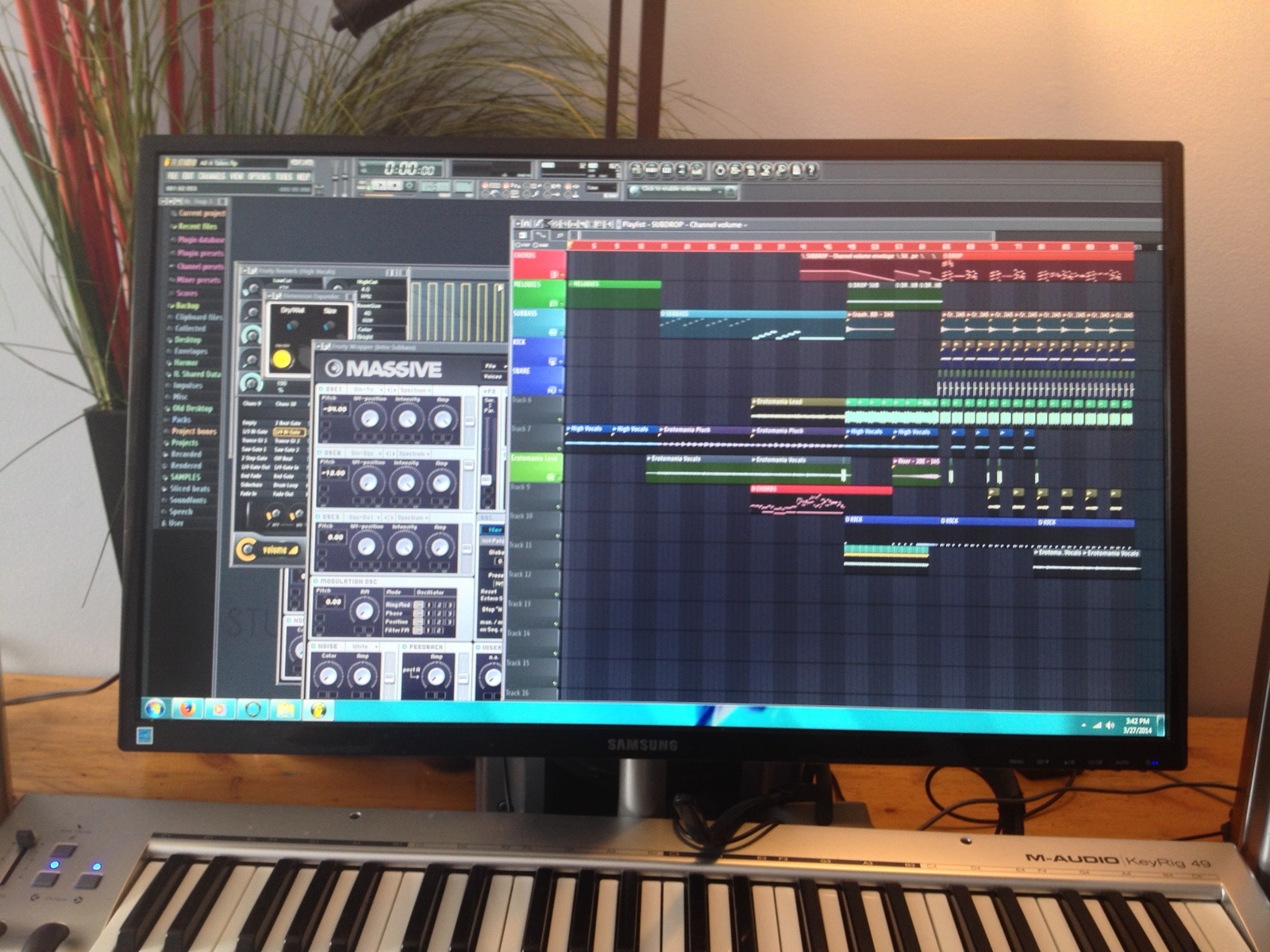Toggle the Browser toolbar icon
The height and width of the screenshot is (952, 1270).
(682, 170)
